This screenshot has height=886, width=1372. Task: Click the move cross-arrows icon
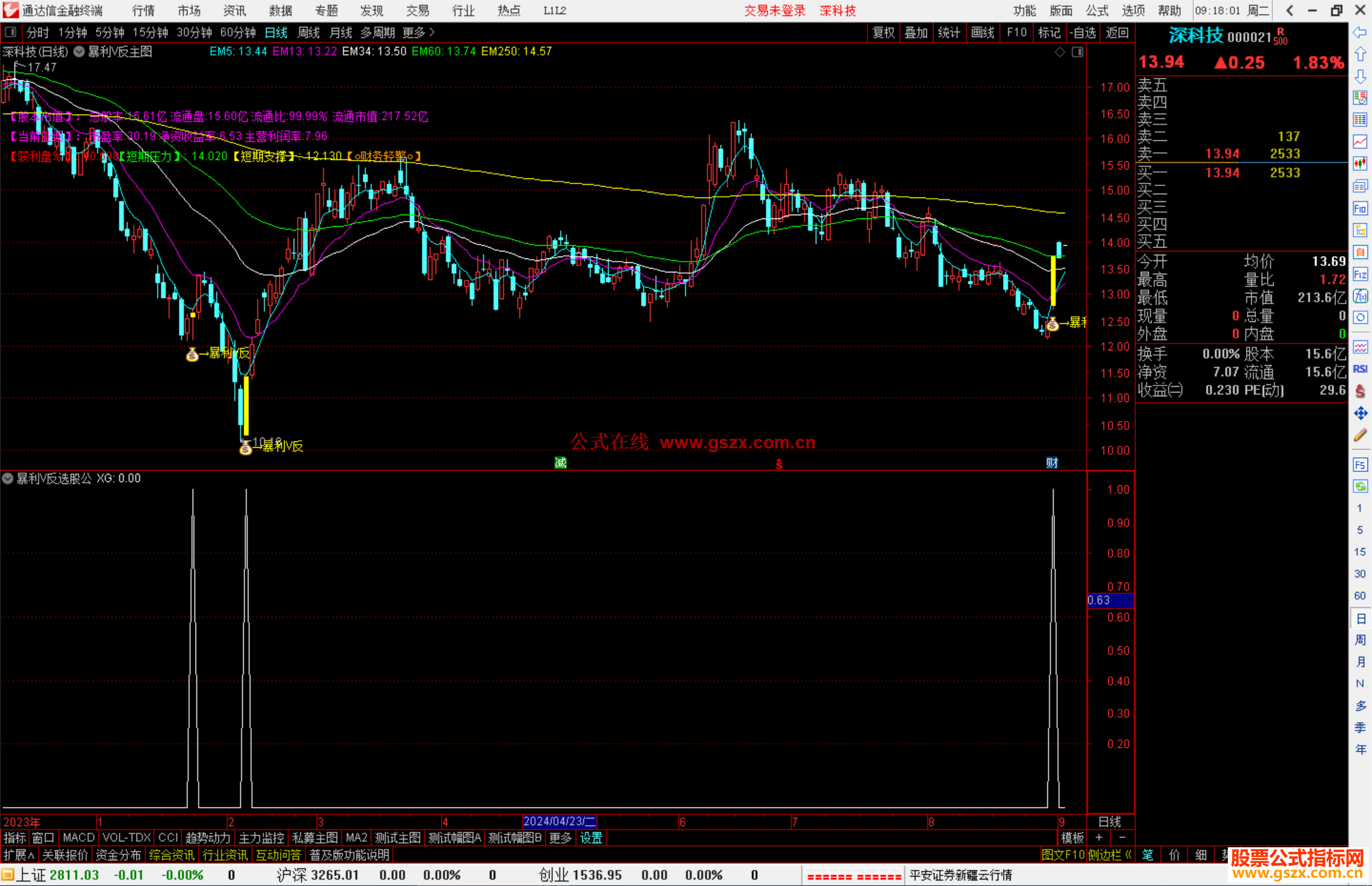pyautogui.click(x=1360, y=413)
